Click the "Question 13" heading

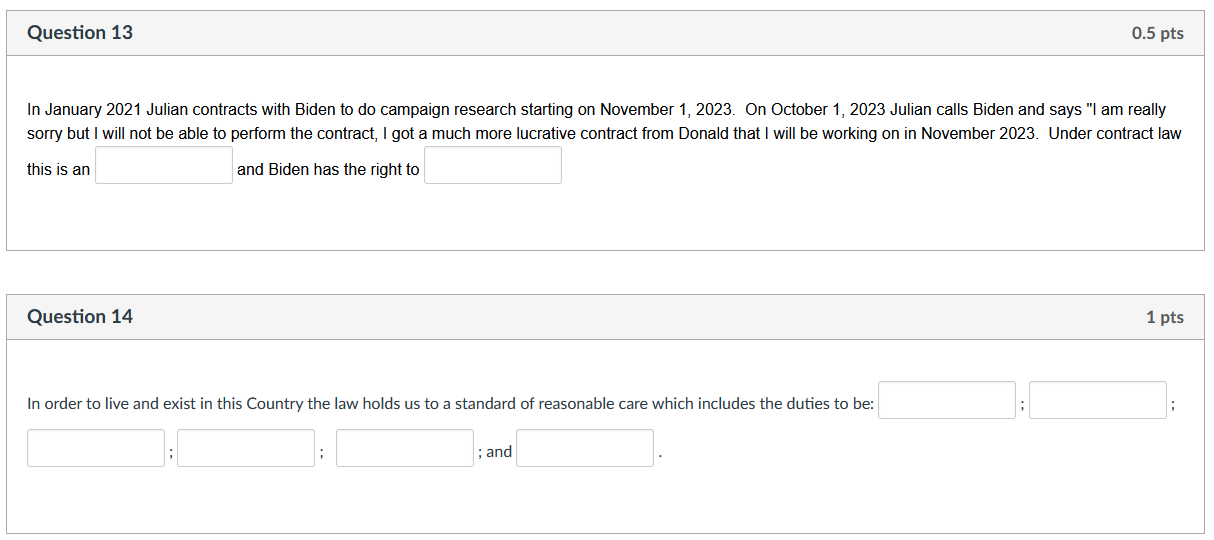point(80,33)
